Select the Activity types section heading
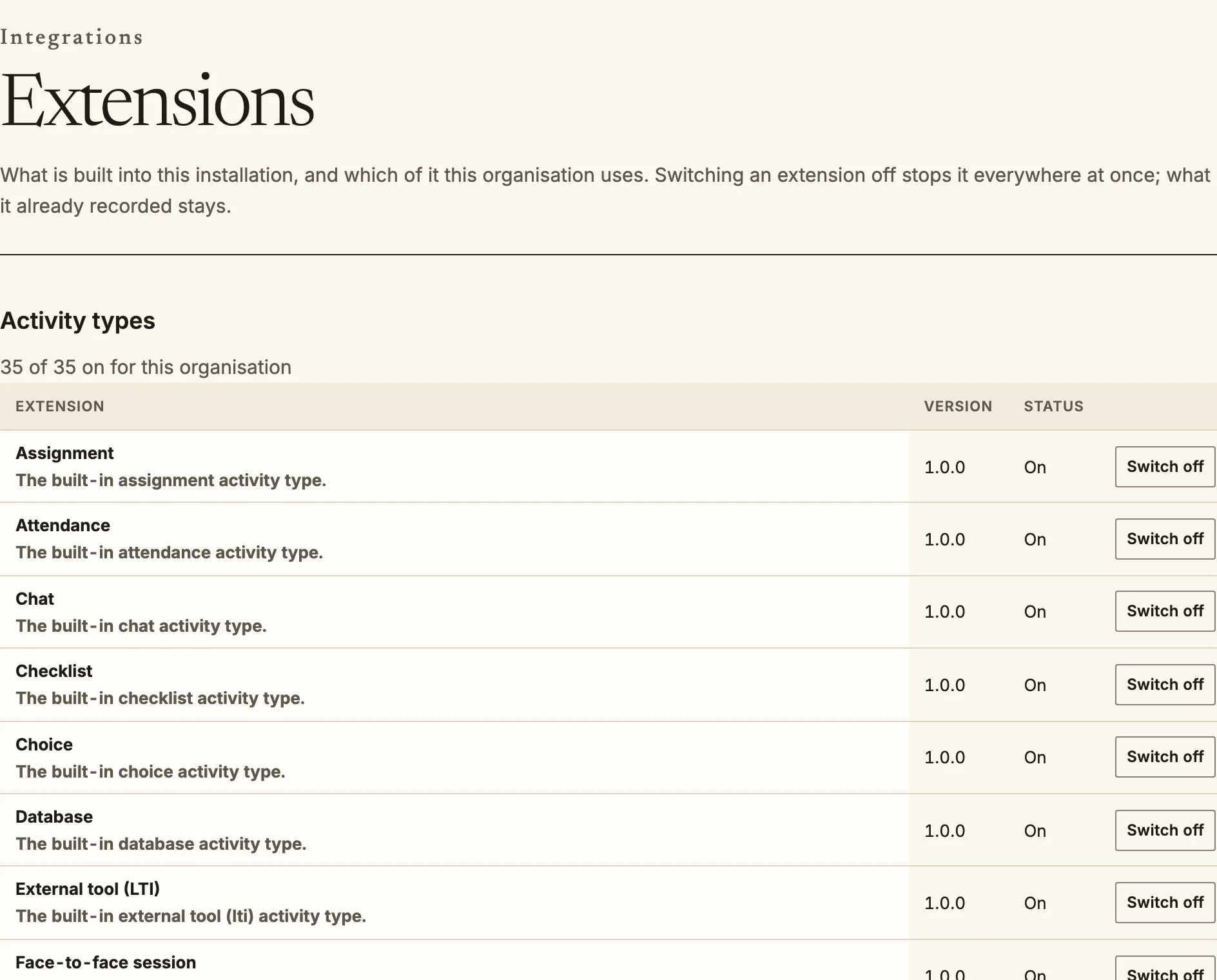 click(x=77, y=320)
